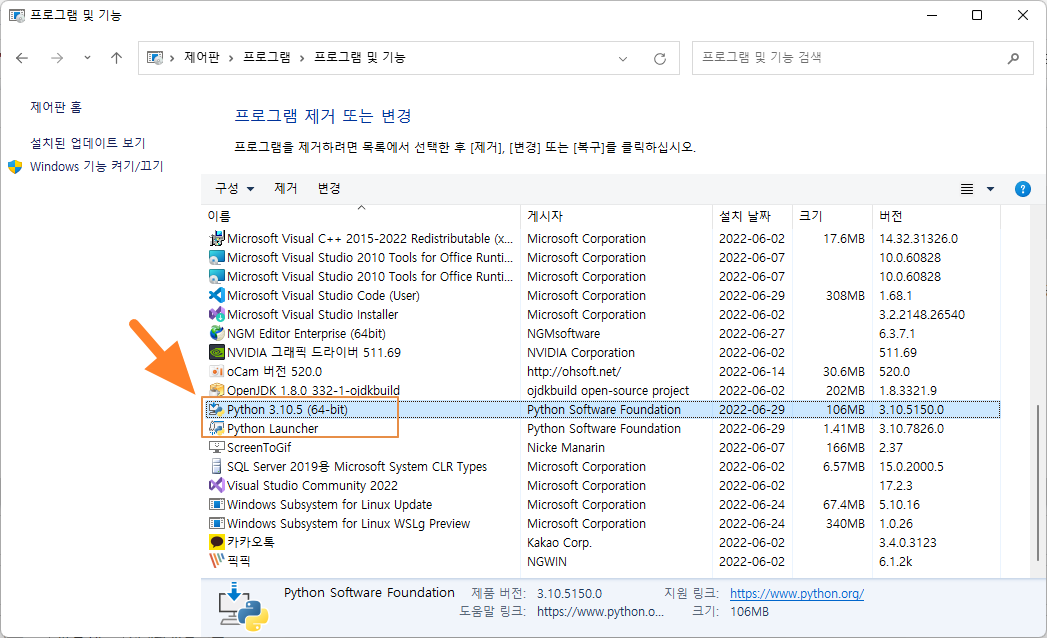Refresh the programs list
1047x638 pixels.
click(660, 59)
